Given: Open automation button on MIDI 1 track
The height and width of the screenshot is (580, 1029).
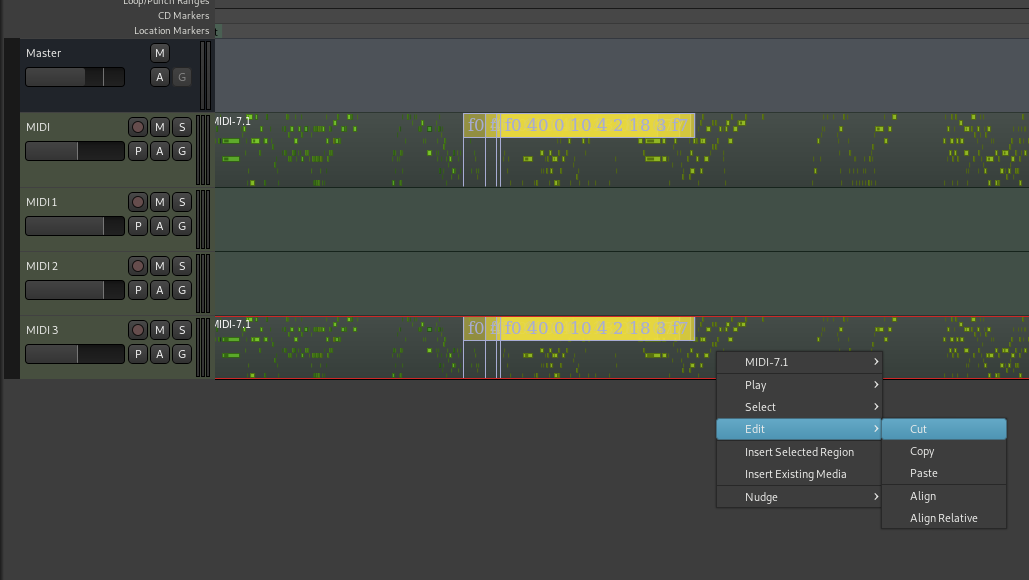Looking at the screenshot, I should tap(160, 226).
